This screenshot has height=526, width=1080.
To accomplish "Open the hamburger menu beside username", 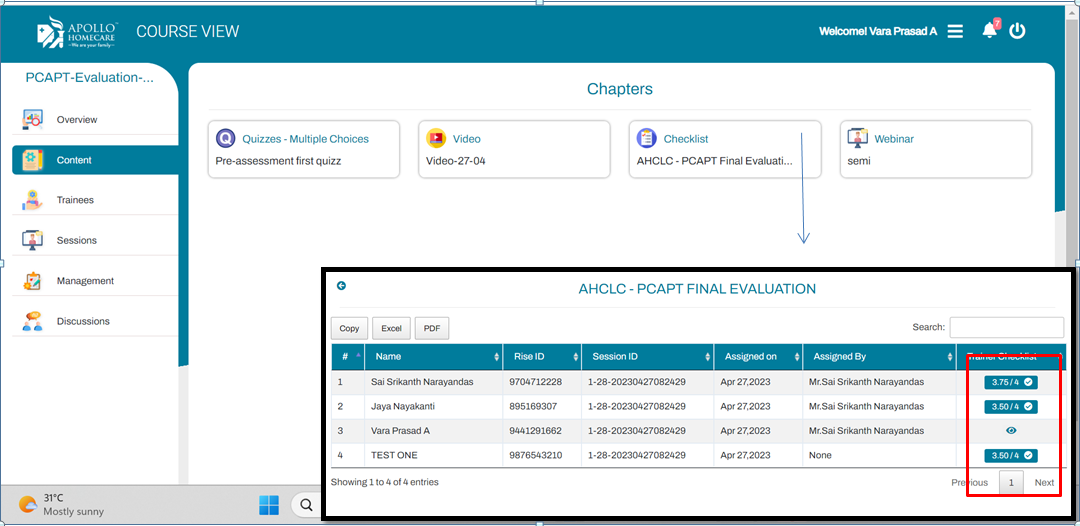I will click(955, 31).
